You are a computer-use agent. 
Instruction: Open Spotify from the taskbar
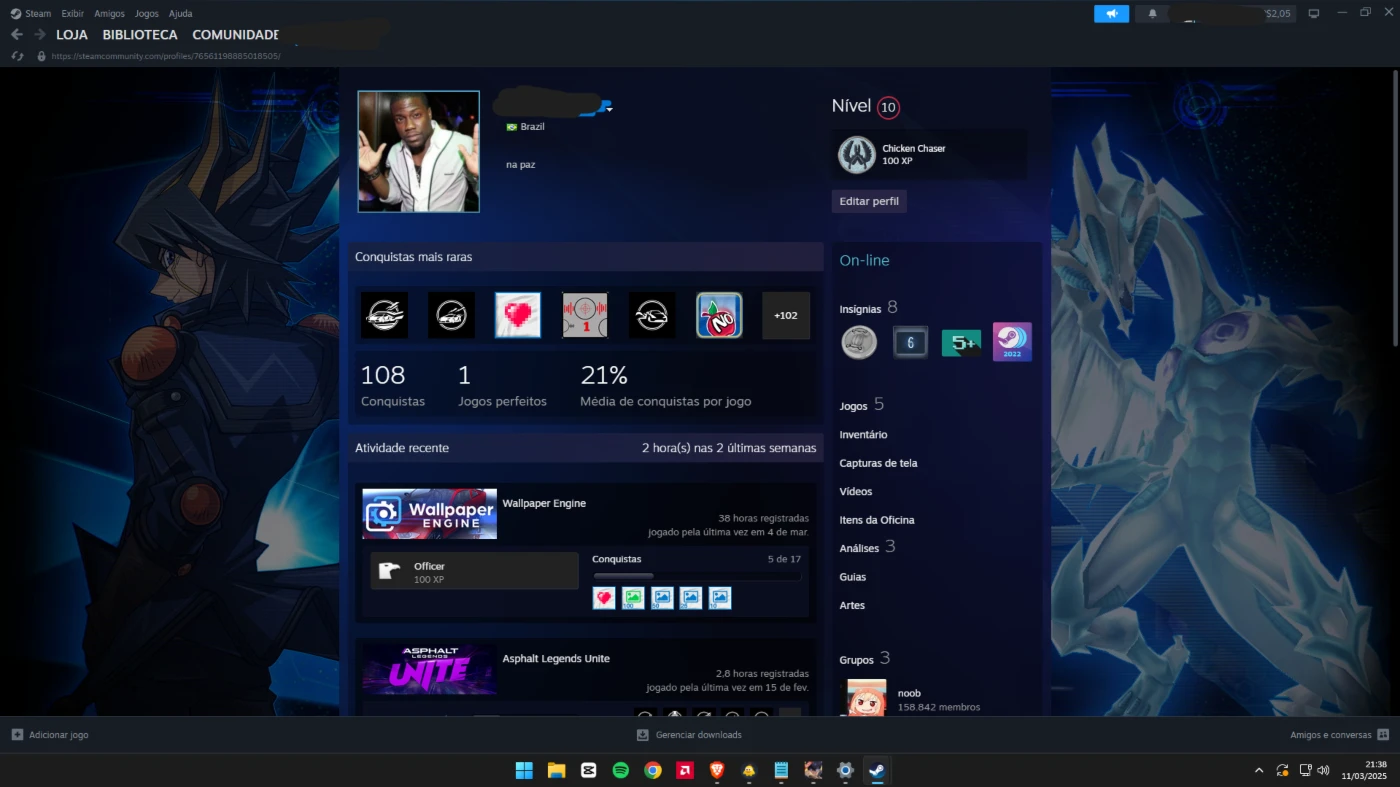click(620, 770)
